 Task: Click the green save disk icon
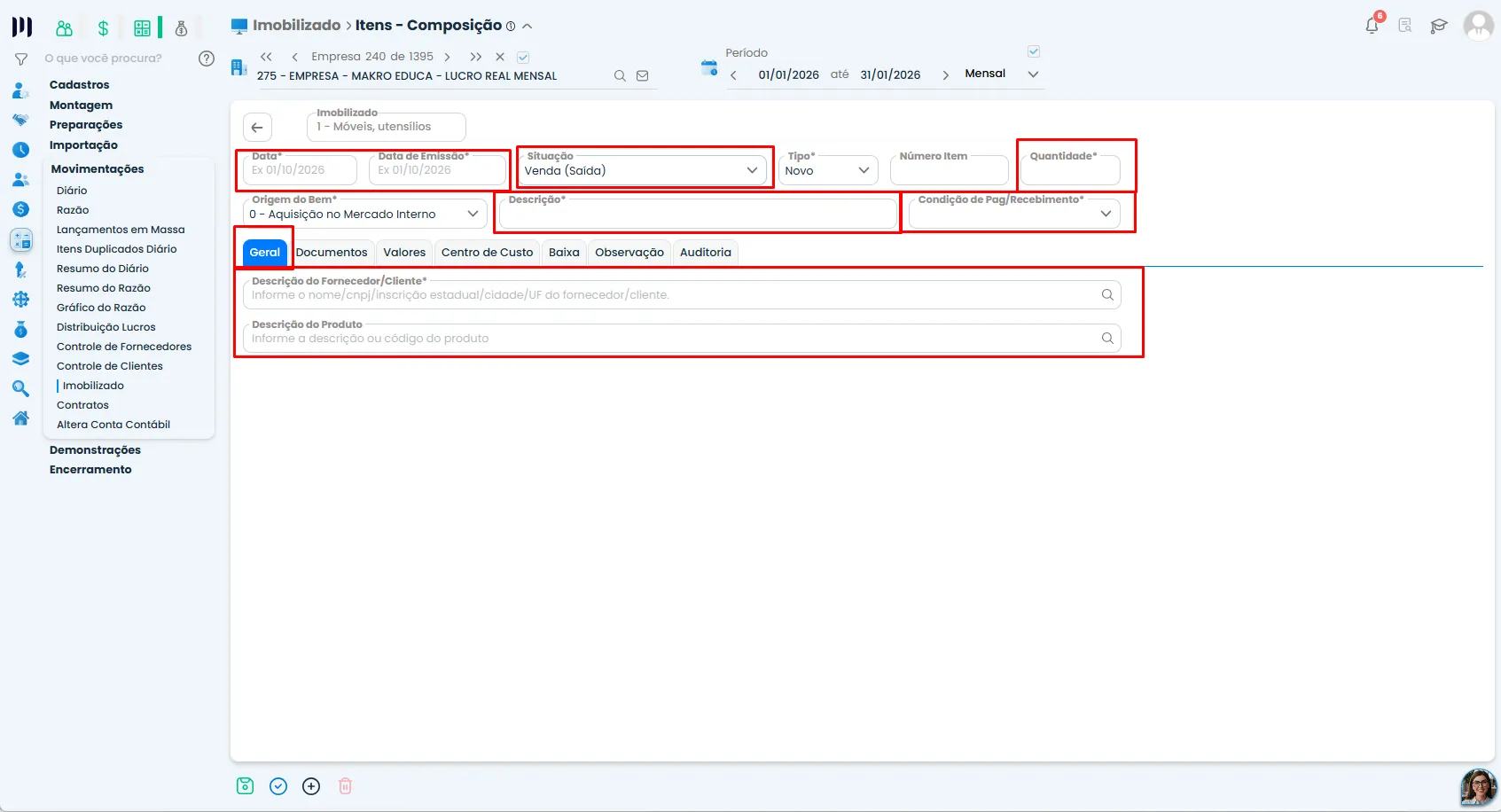click(246, 786)
